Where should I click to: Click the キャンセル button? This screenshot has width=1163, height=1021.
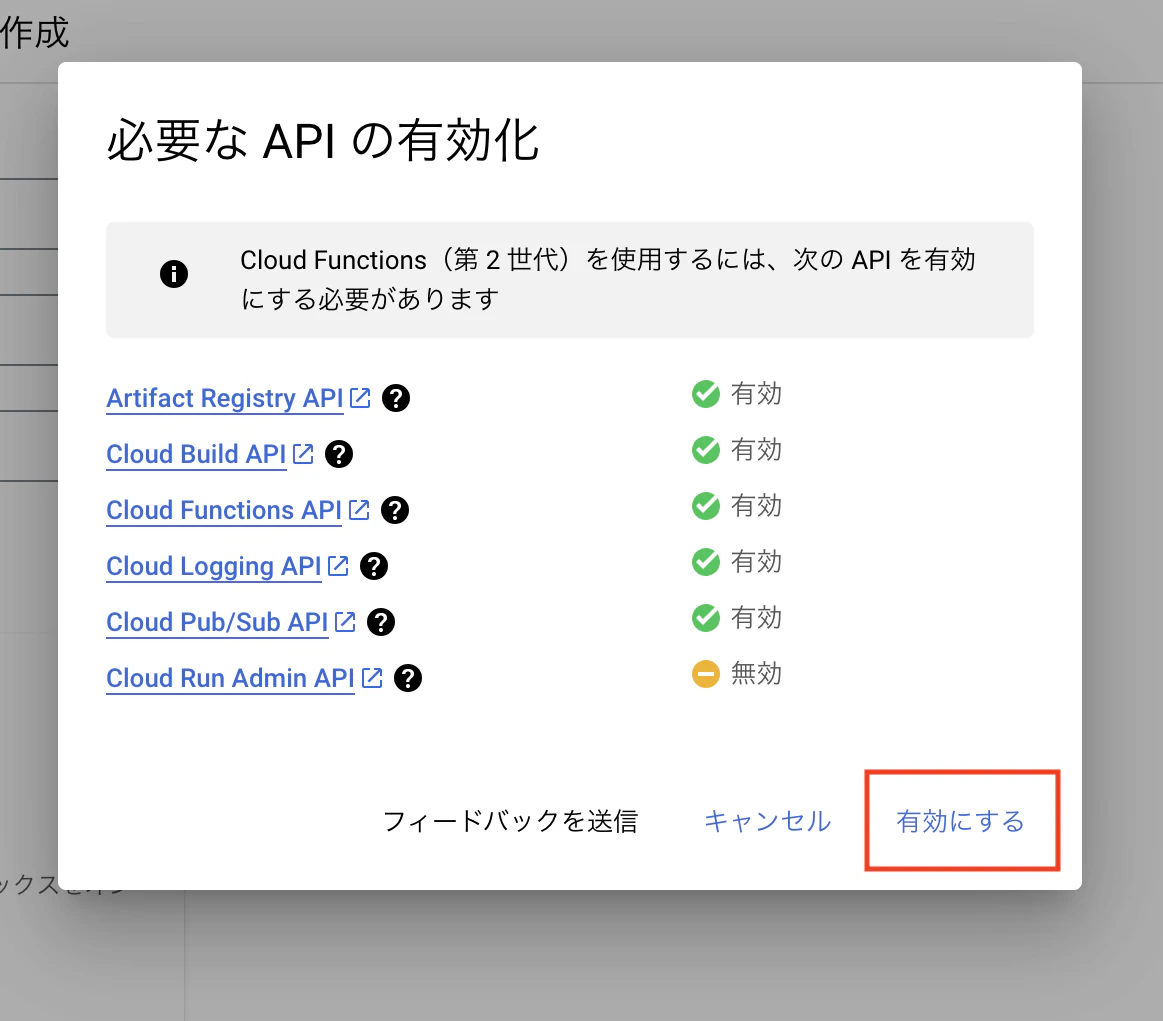pos(768,821)
